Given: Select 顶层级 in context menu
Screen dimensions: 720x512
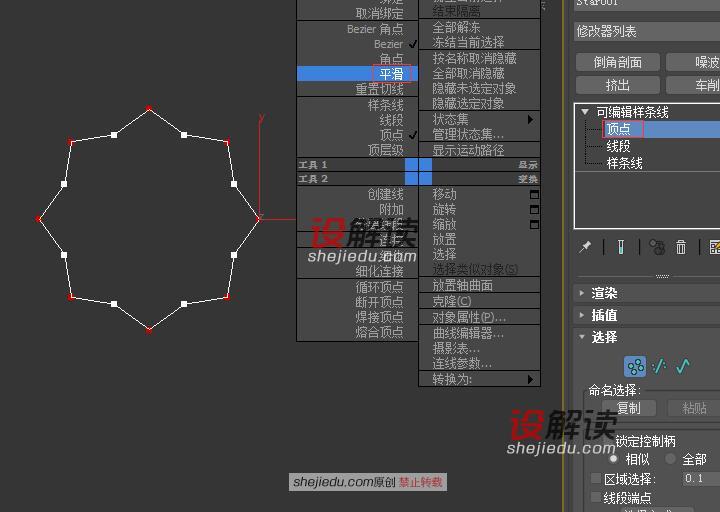Looking at the screenshot, I should [385, 150].
